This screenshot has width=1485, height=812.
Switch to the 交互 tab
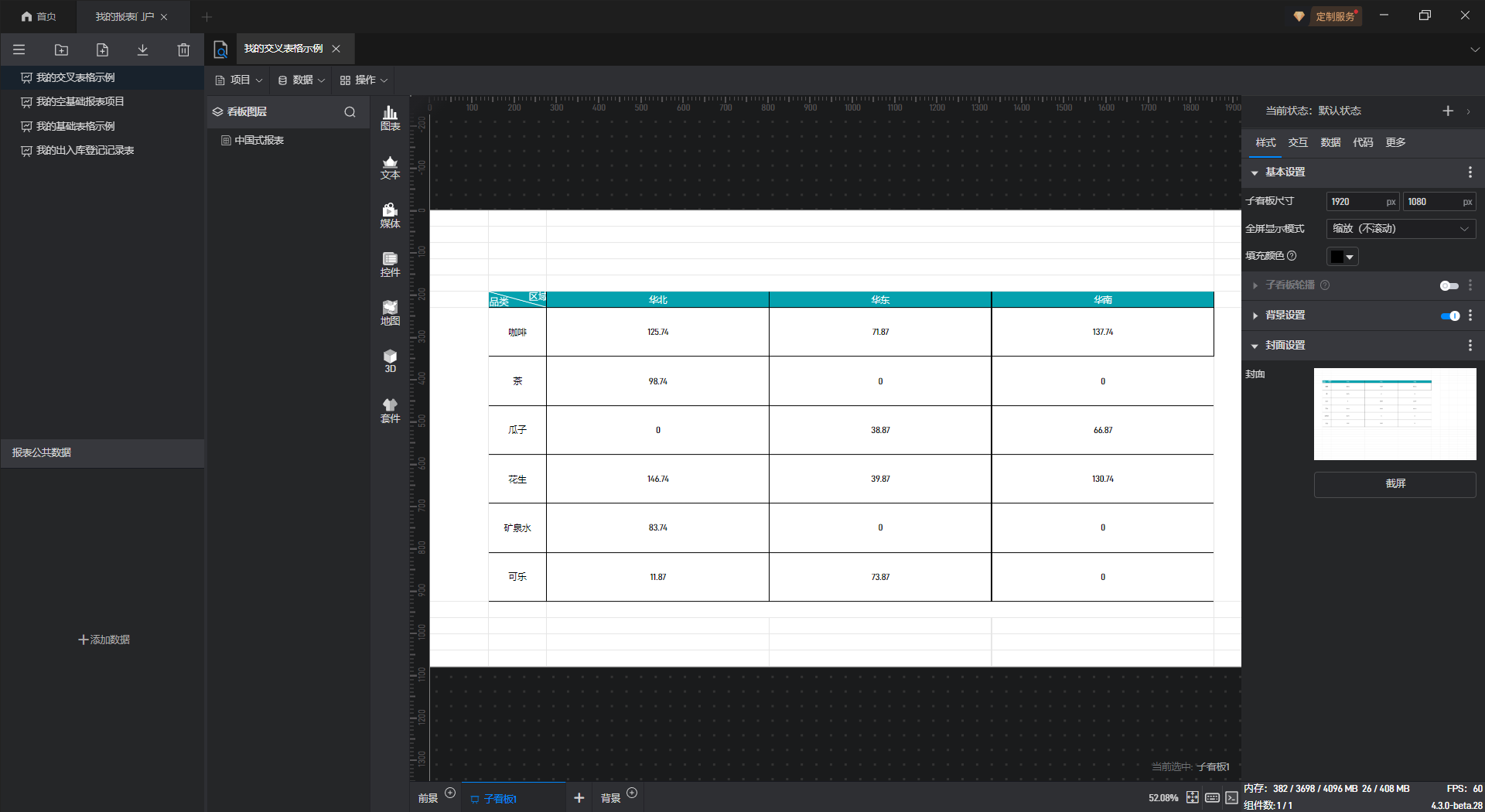coord(1297,142)
